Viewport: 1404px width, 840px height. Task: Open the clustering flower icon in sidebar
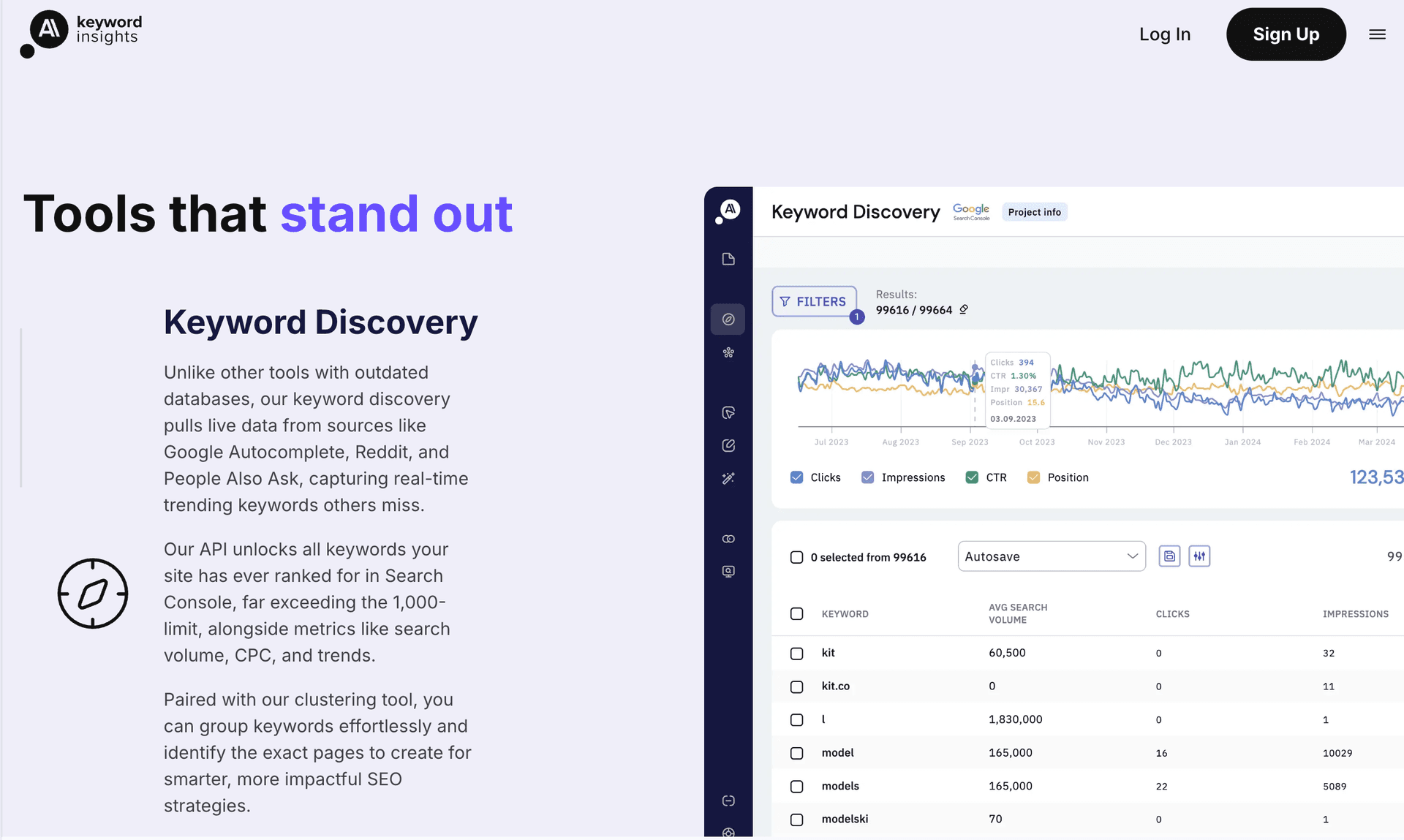tap(728, 352)
